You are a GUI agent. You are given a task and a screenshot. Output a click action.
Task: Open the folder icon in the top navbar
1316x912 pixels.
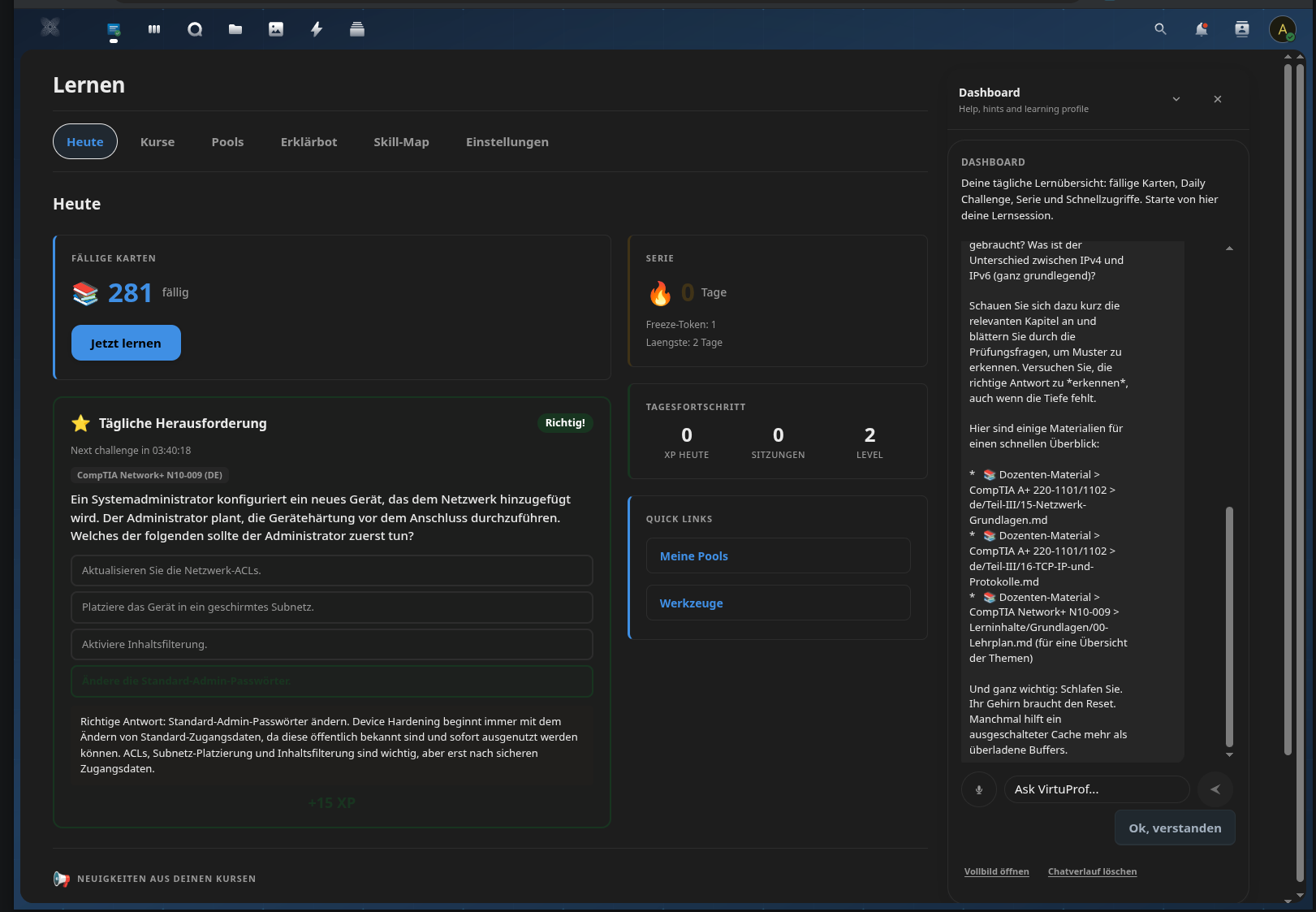(235, 29)
